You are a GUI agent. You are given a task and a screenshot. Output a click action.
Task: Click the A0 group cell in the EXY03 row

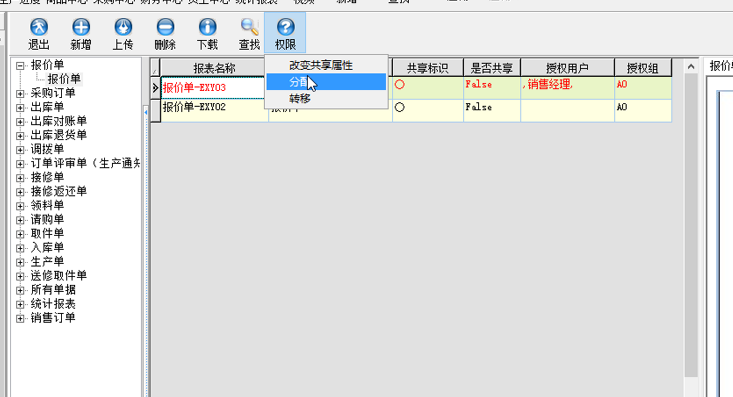643,88
